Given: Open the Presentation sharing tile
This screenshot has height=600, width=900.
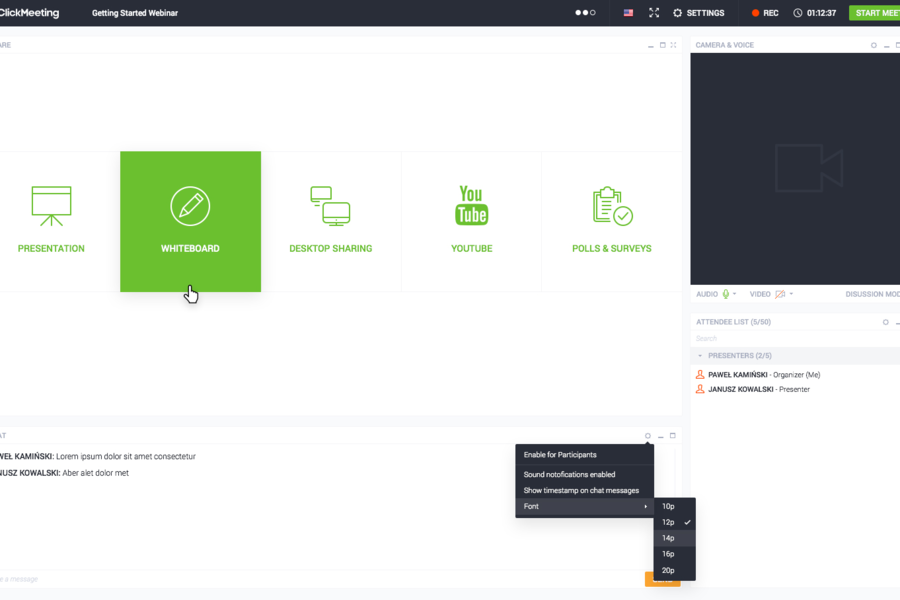Looking at the screenshot, I should coord(51,221).
